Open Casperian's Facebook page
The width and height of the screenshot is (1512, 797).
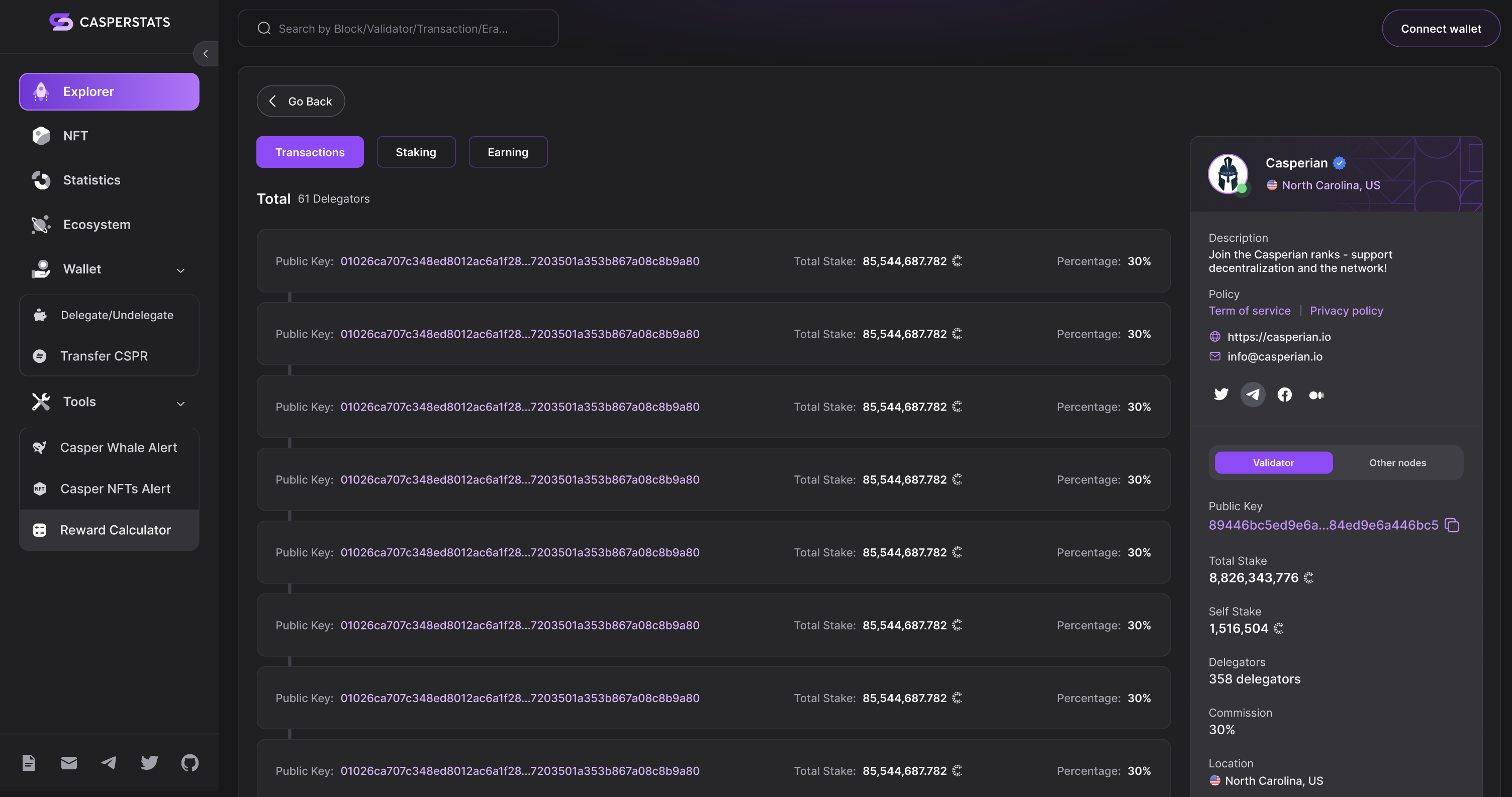1285,394
